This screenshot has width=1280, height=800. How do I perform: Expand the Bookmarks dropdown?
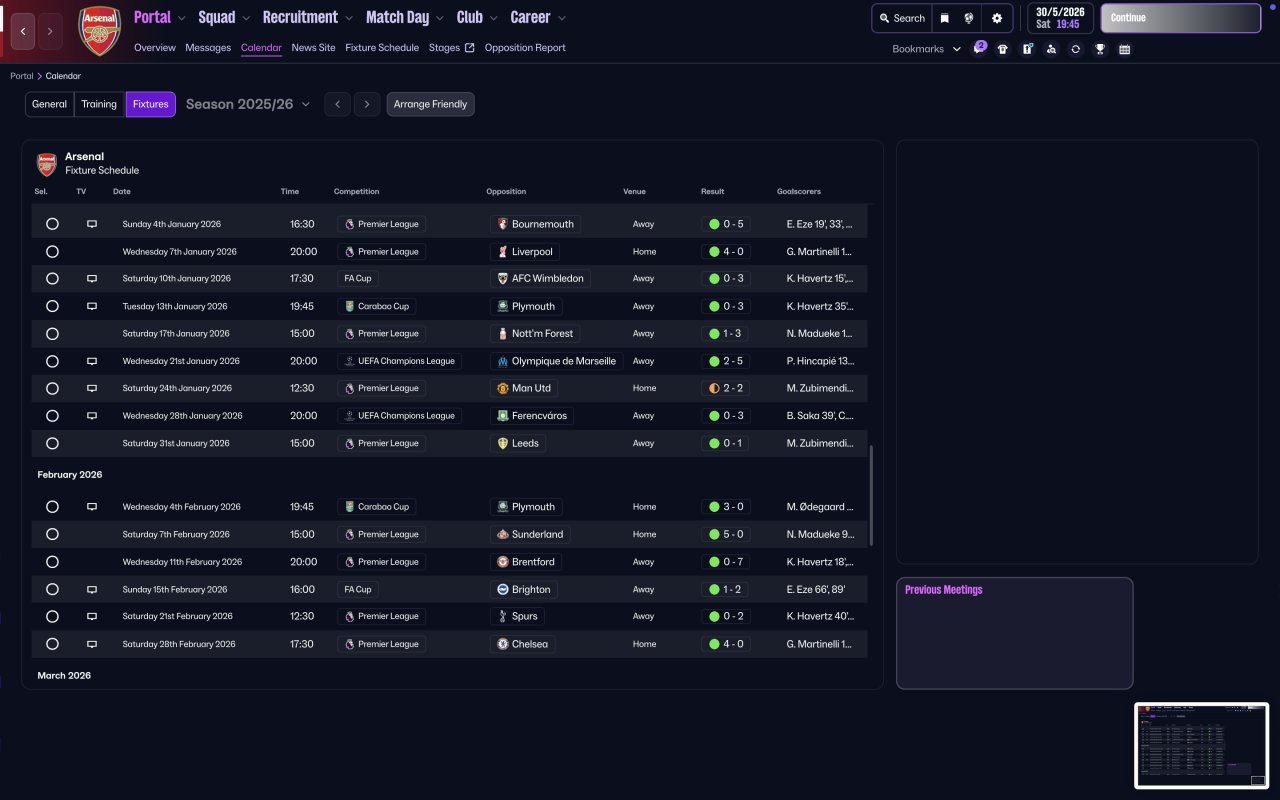coord(927,49)
